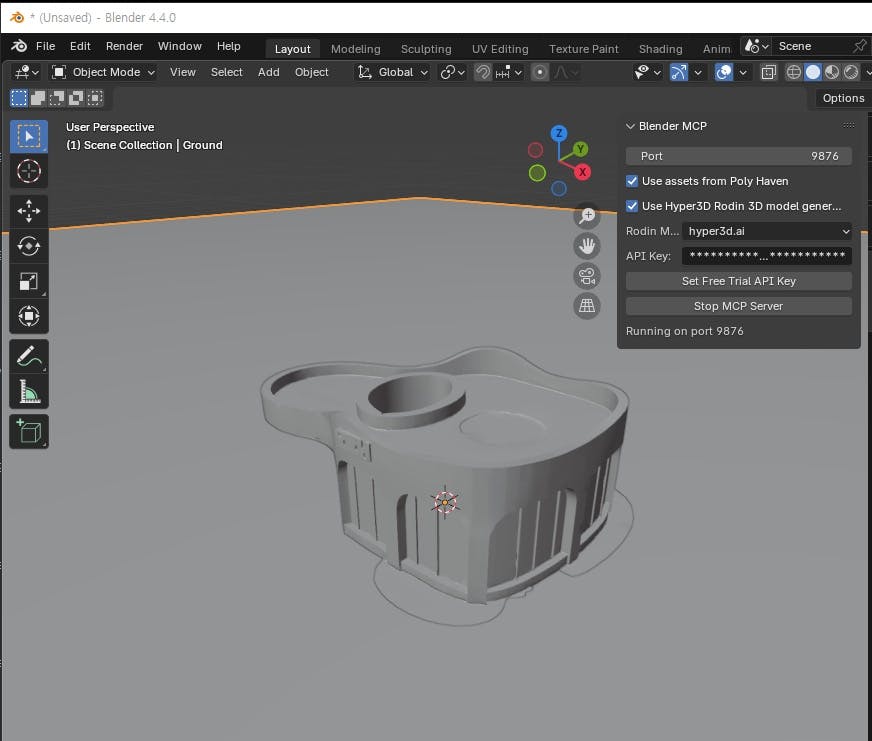The width and height of the screenshot is (872, 741).
Task: Switch to orthographic view grid icon
Action: (587, 306)
